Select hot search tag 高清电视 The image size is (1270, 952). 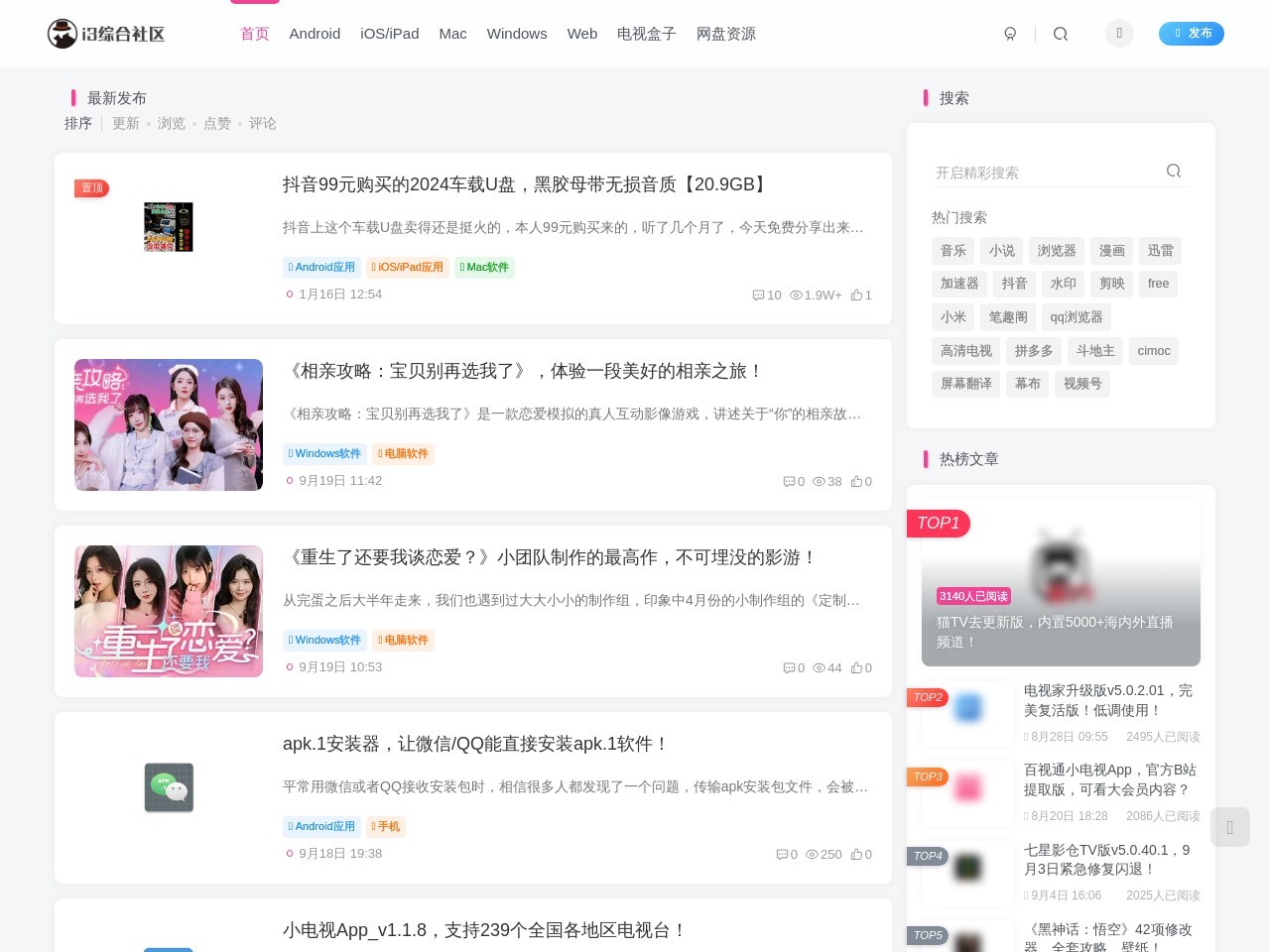coord(966,351)
